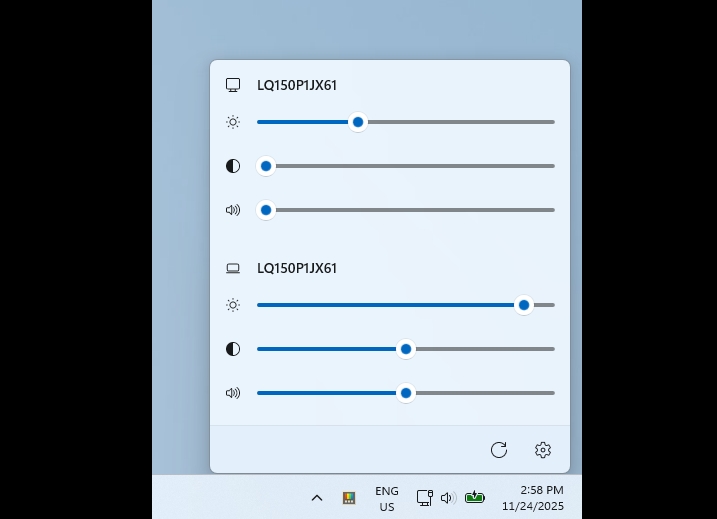This screenshot has width=717, height=519.
Task: Click the first monitor's brightness sun icon
Action: pos(233,122)
